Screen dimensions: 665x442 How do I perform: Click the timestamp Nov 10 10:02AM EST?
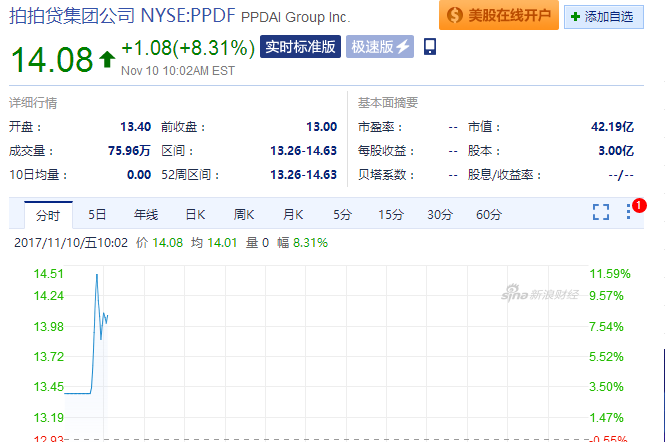(178, 70)
